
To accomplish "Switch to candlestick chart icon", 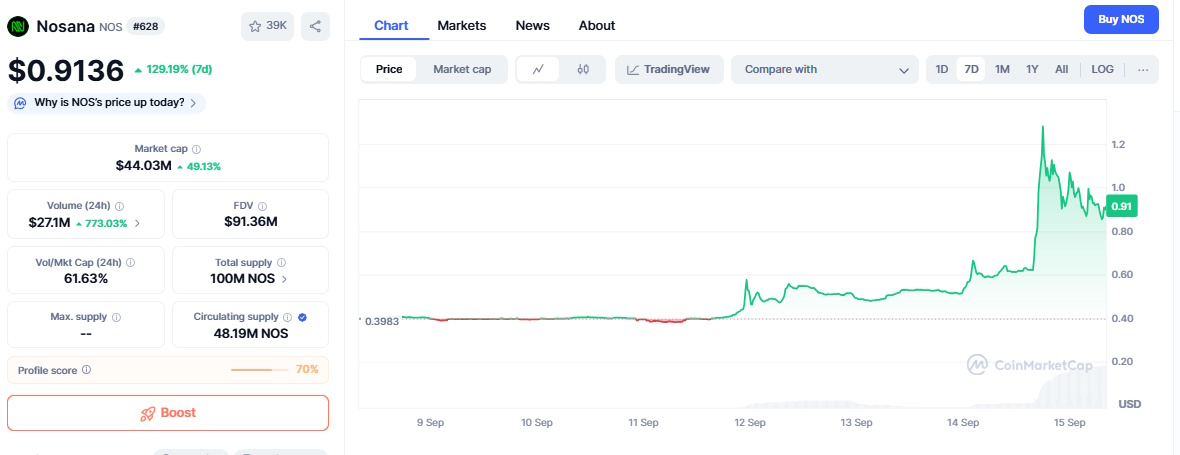I will coord(582,69).
